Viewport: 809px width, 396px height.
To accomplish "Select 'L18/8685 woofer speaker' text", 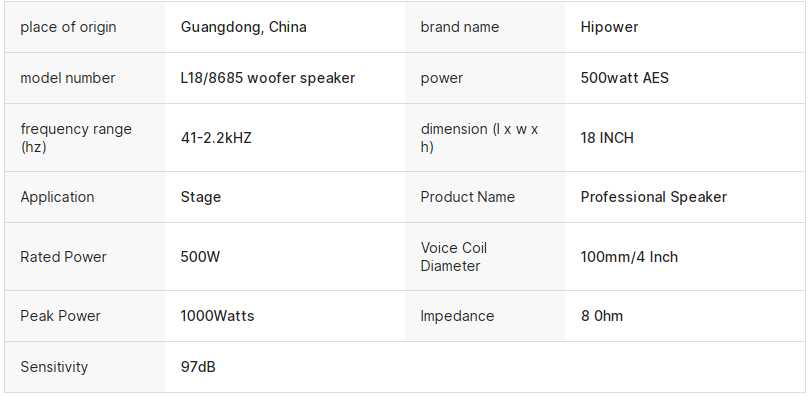I will click(268, 78).
